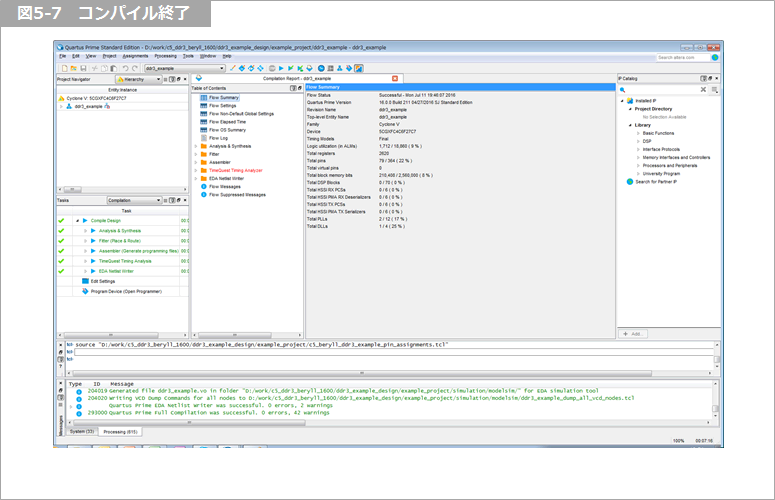Click the Start Compilation play icon in toolbar
775x500 pixels.
point(283,68)
